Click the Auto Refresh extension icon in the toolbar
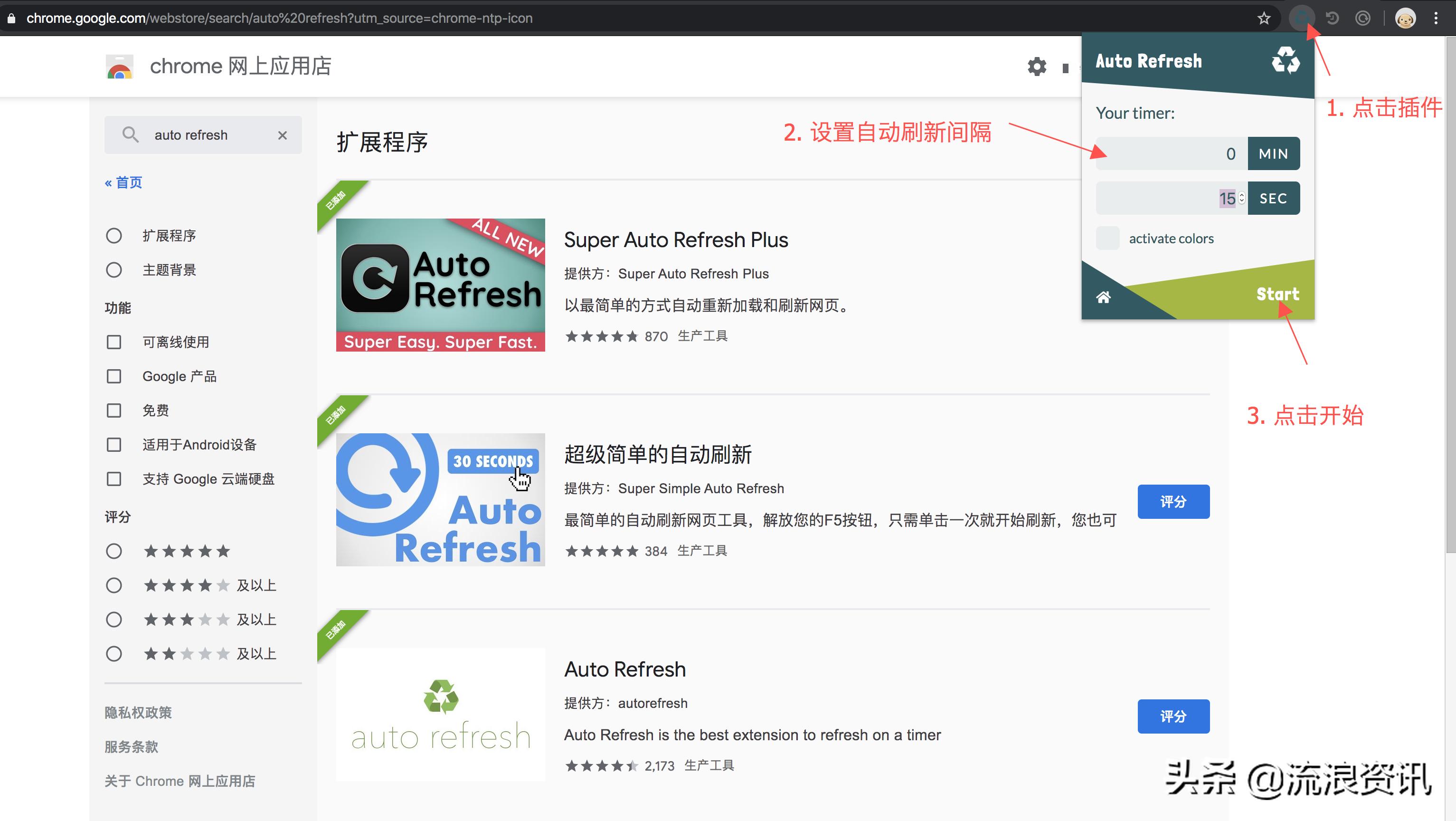1456x821 pixels. pyautogui.click(x=1302, y=18)
